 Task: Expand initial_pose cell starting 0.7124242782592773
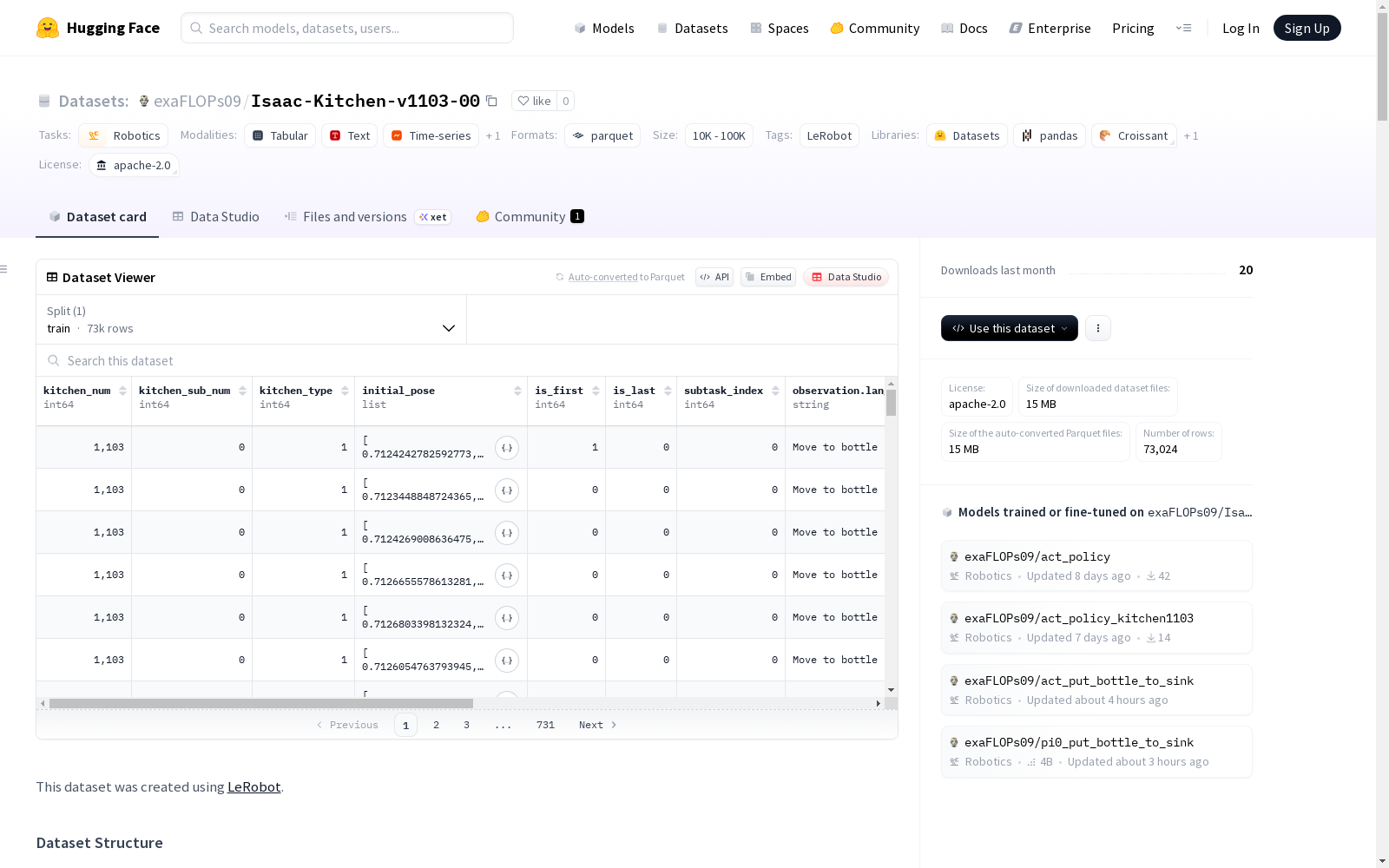coord(507,448)
